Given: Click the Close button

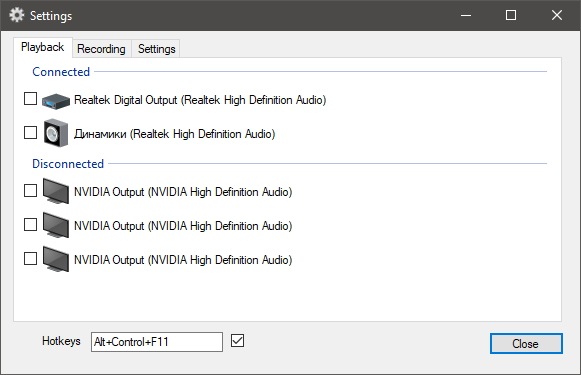Looking at the screenshot, I should (526, 344).
